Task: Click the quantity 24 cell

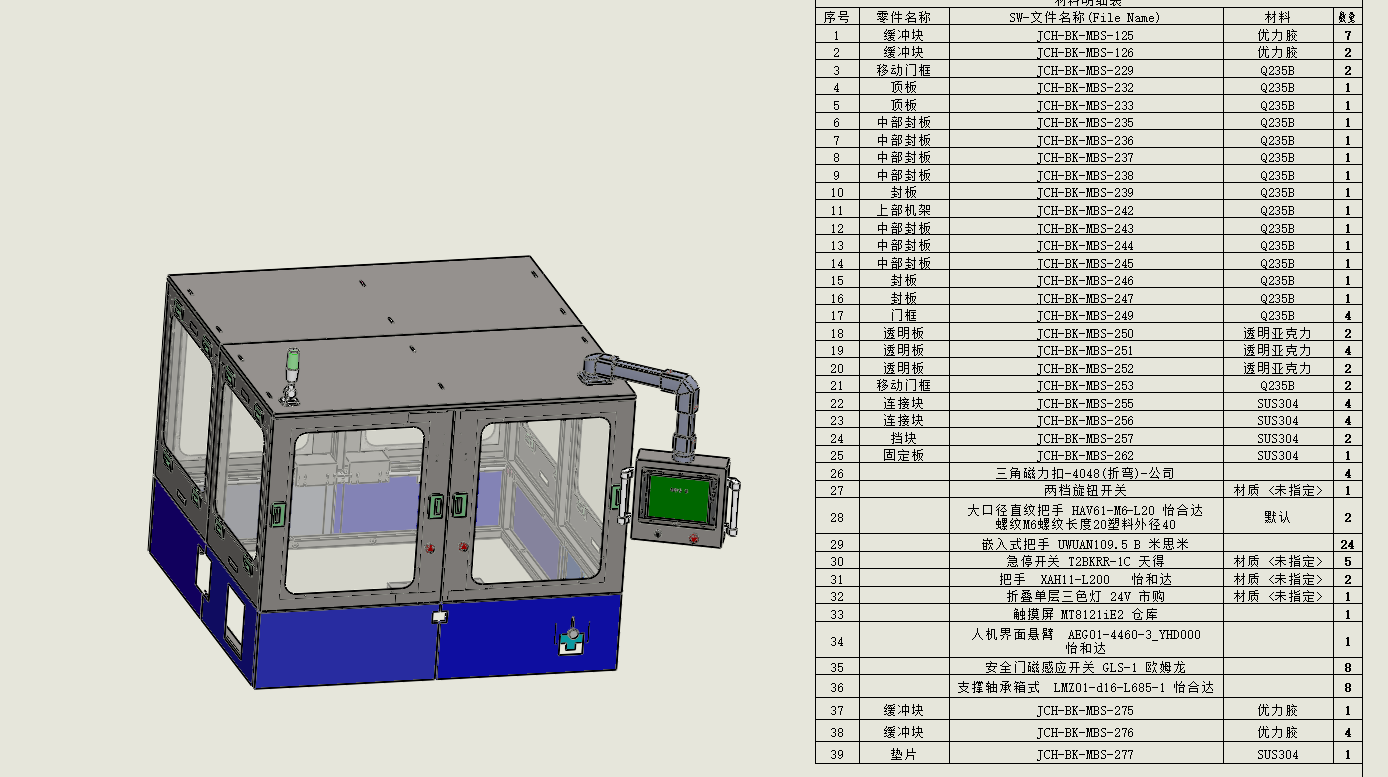Action: 1347,544
